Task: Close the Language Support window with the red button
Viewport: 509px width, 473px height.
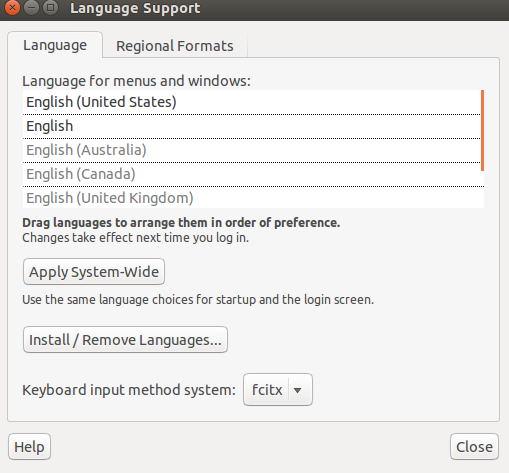Action: click(x=12, y=7)
